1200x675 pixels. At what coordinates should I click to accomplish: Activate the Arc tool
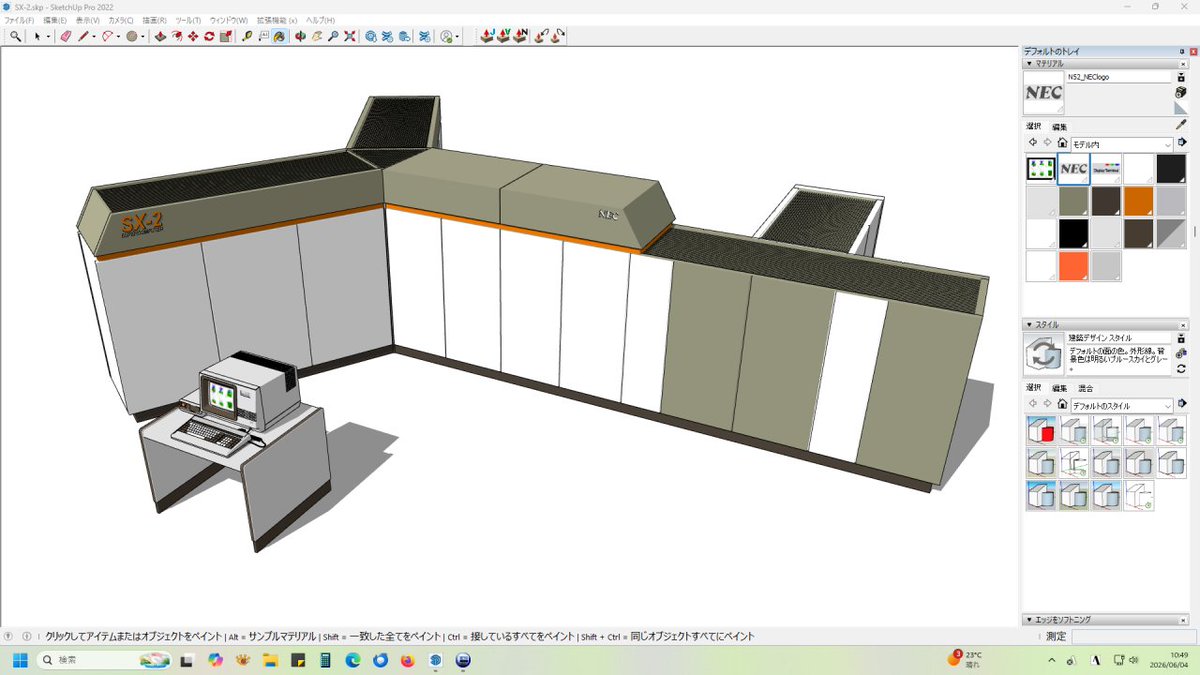[107, 36]
